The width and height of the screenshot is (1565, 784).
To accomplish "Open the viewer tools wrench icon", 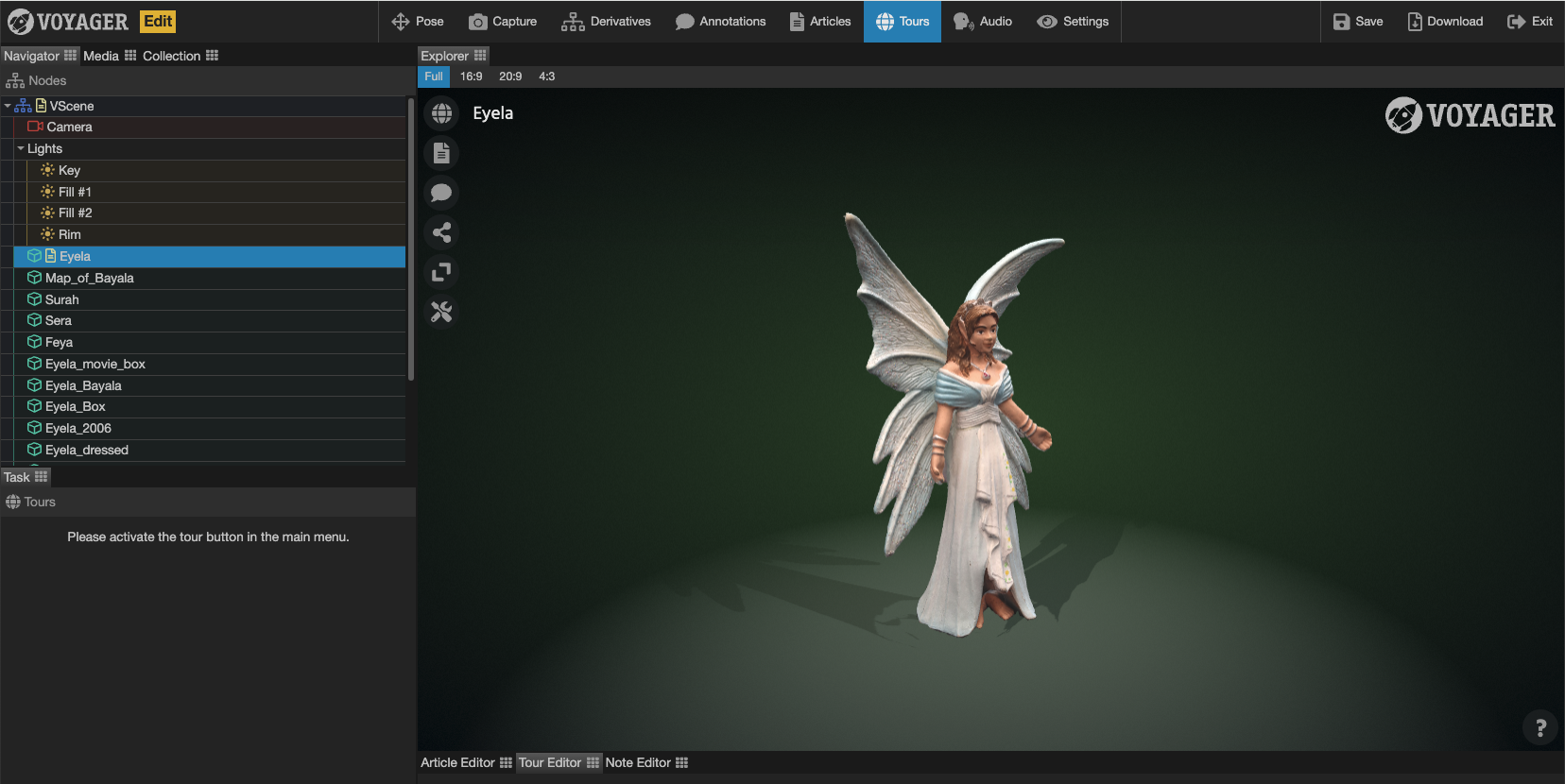I will 441,312.
